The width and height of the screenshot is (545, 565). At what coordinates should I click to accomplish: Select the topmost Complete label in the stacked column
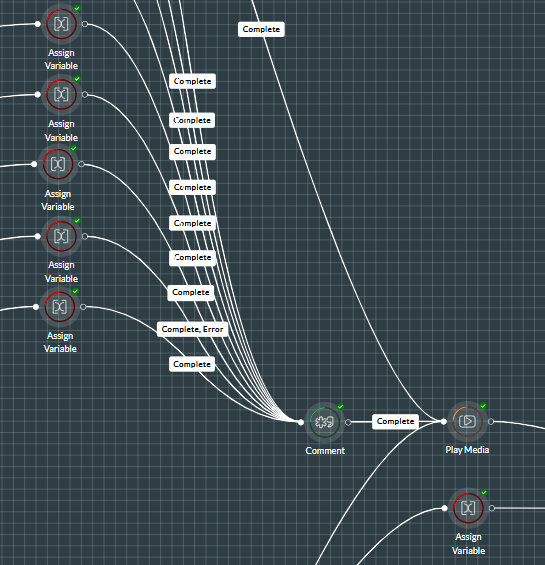(x=192, y=81)
